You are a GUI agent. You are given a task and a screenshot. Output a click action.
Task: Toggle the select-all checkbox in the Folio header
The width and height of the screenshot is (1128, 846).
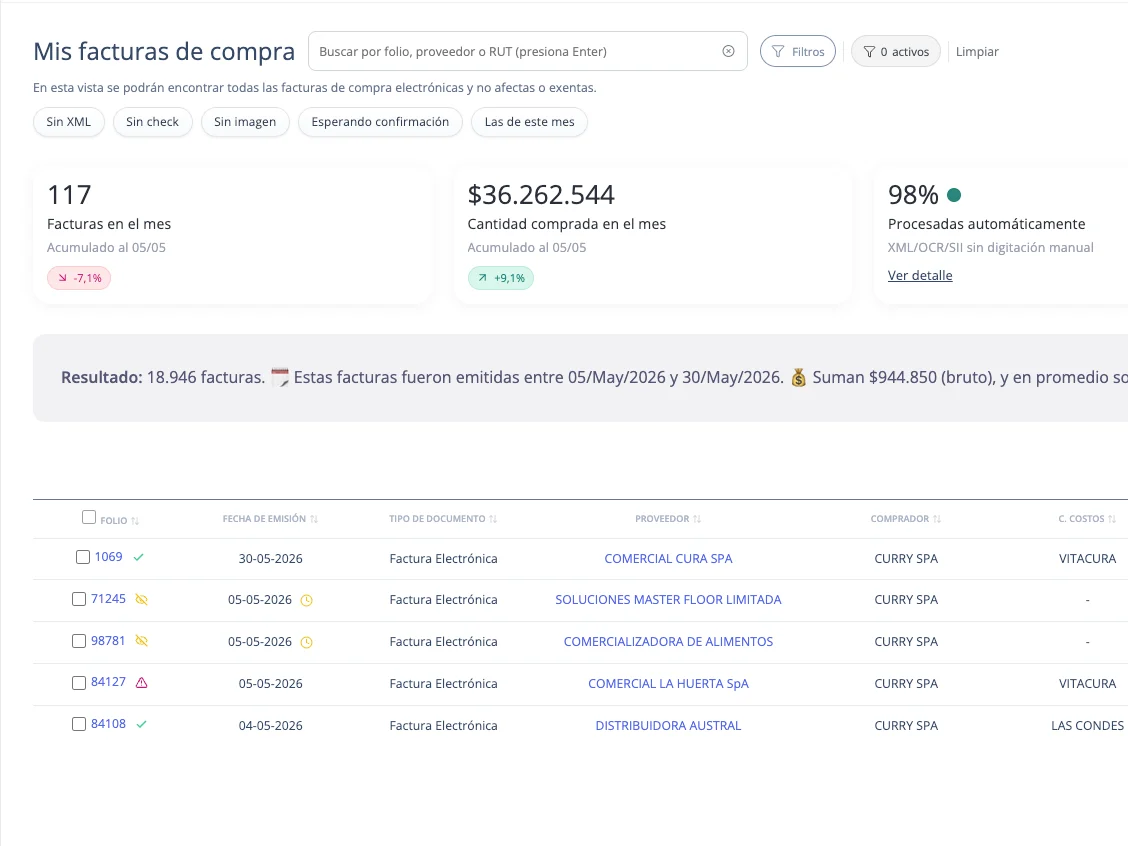click(88, 517)
